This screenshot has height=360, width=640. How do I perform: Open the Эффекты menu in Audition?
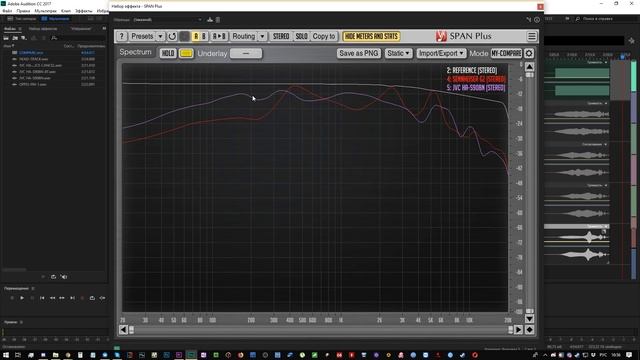pyautogui.click(x=84, y=11)
